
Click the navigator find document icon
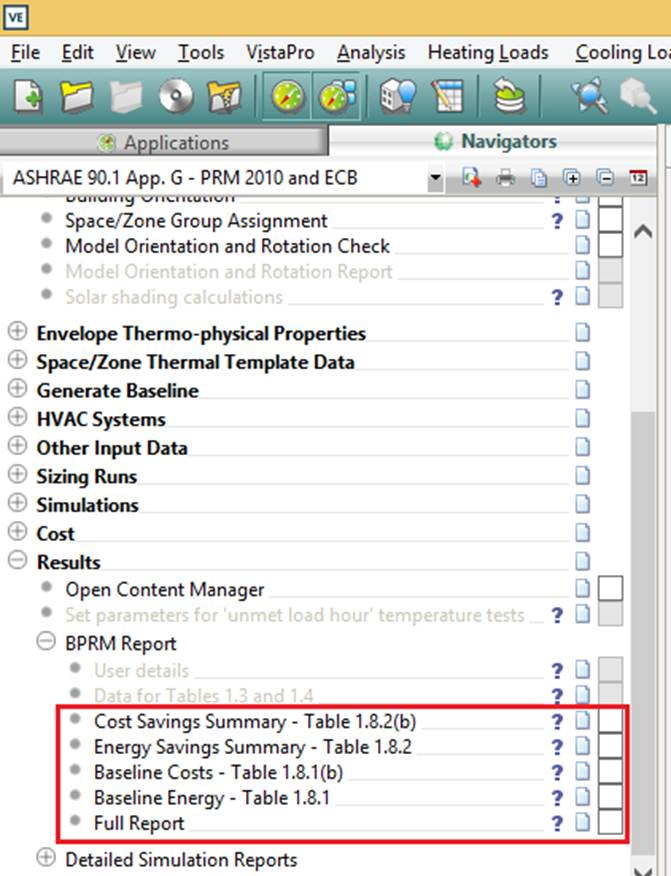click(472, 178)
